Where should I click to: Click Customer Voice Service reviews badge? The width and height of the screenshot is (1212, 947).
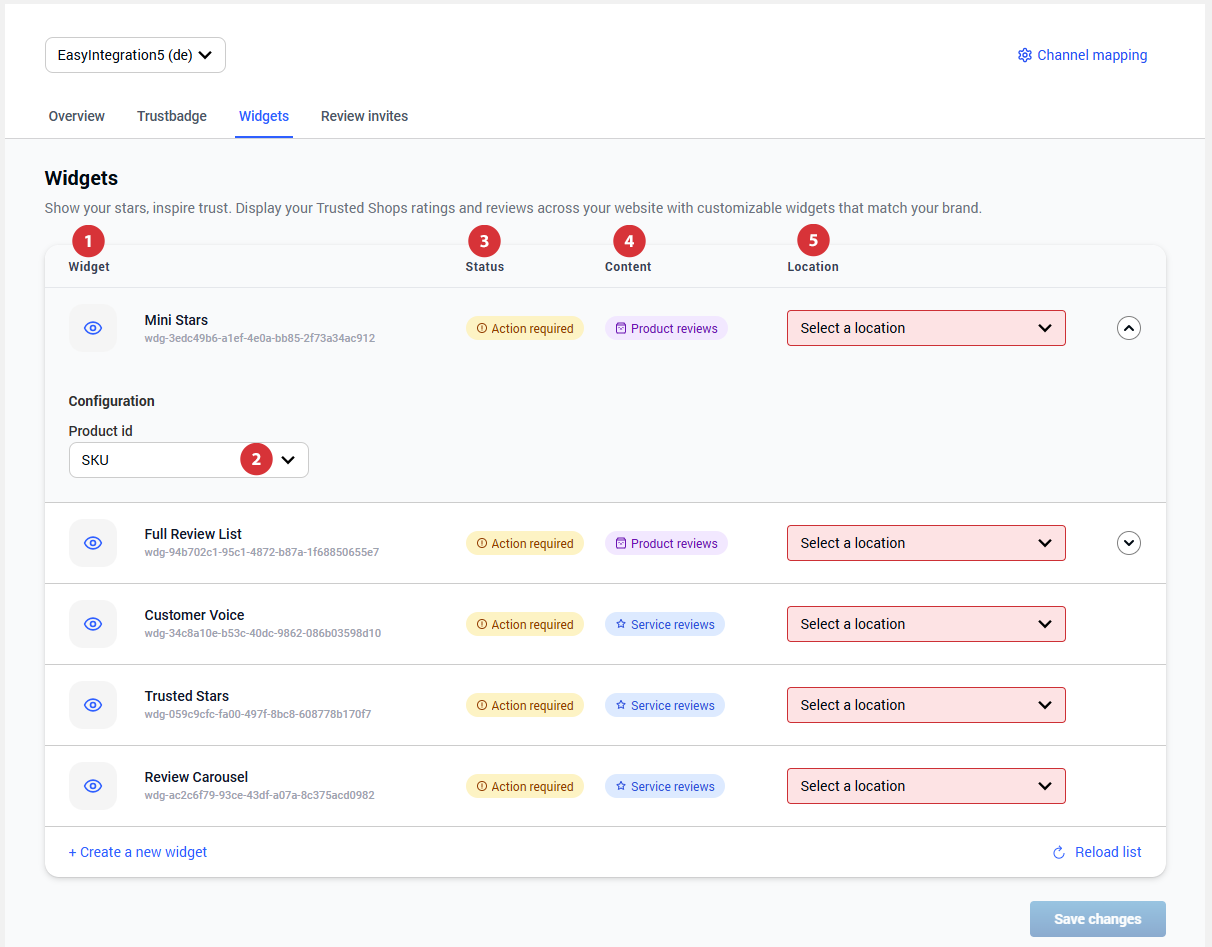(x=664, y=624)
